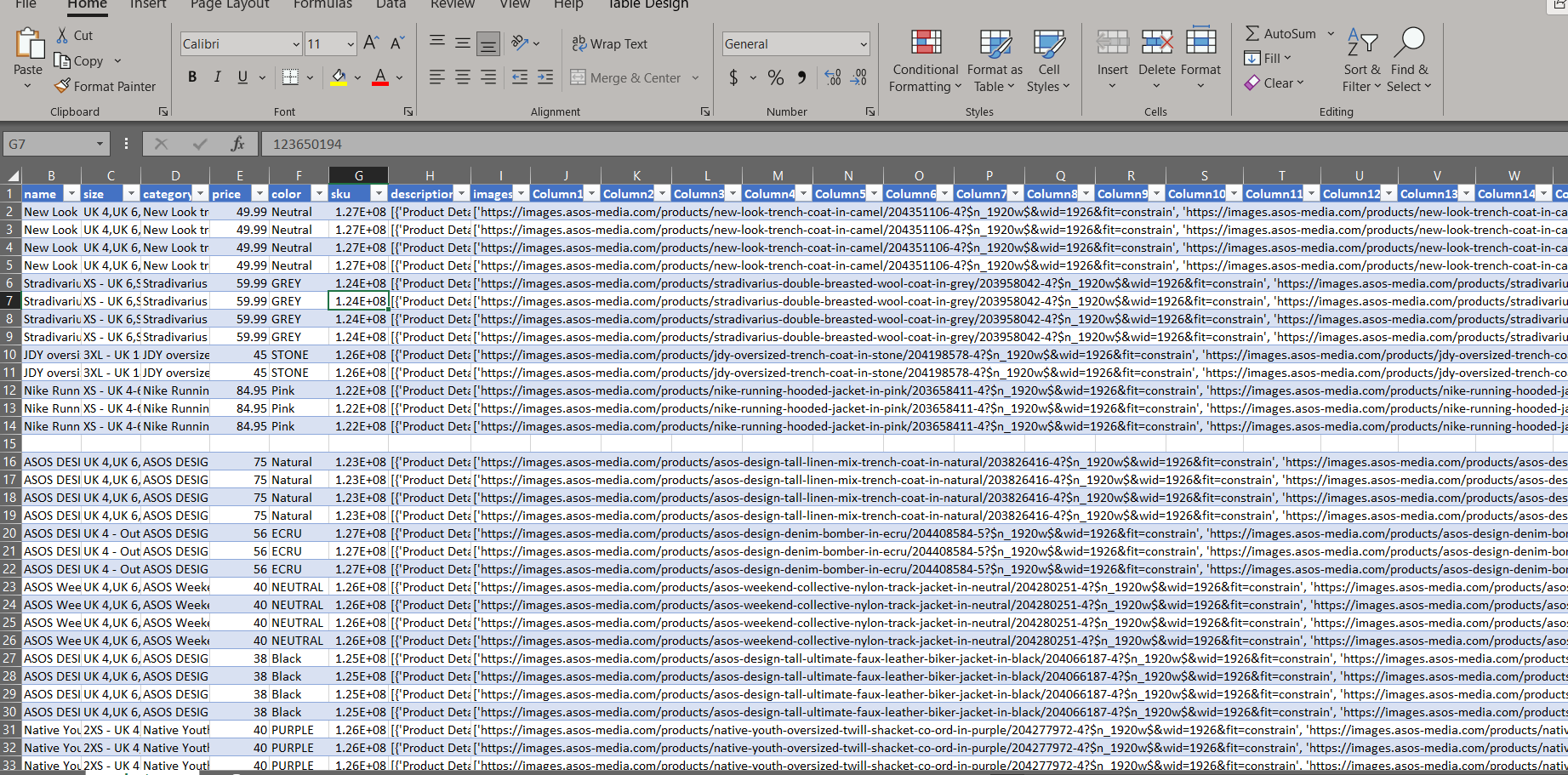Switch to the Home tab

point(87,4)
